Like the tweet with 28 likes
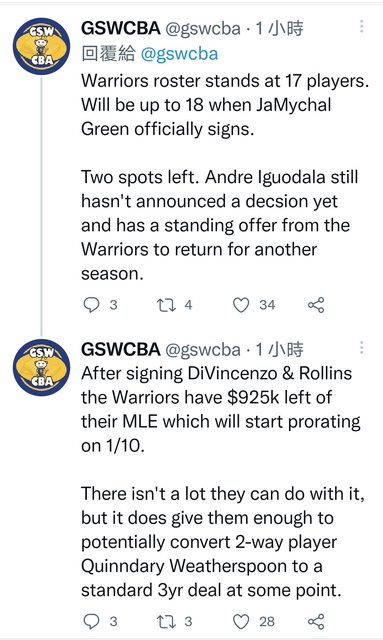The image size is (383, 640). click(x=241, y=621)
